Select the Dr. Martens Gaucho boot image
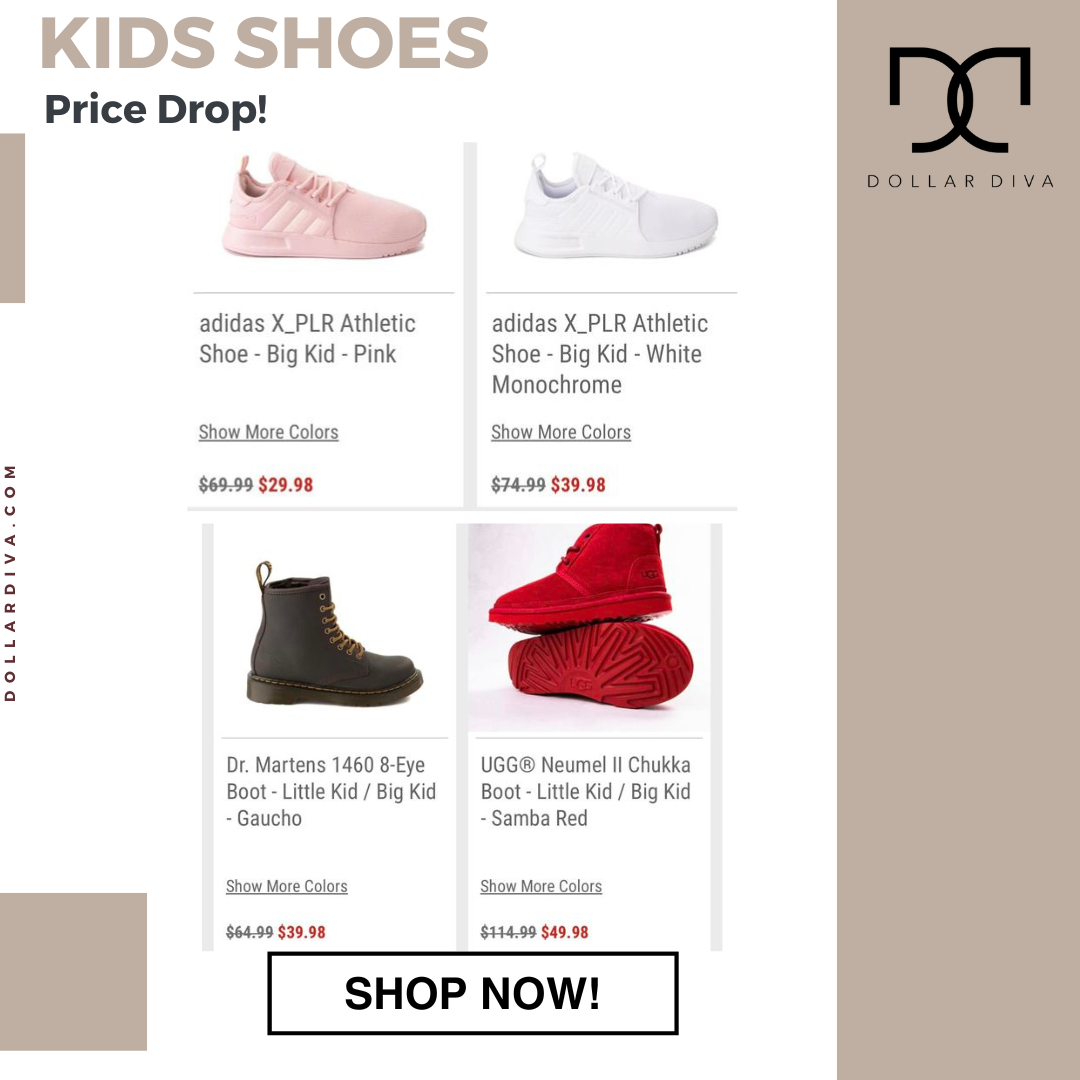 click(334, 634)
